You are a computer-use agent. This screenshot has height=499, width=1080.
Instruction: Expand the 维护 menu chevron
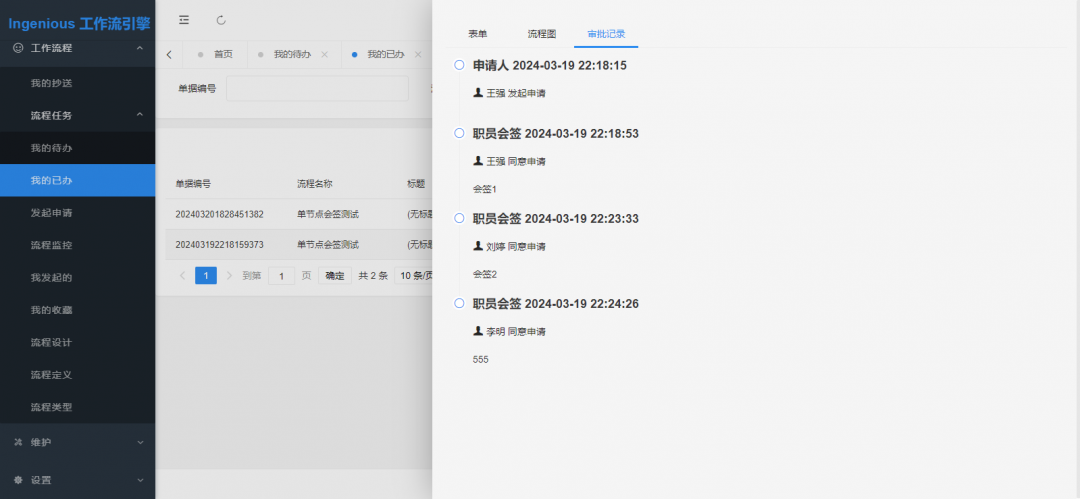click(140, 442)
